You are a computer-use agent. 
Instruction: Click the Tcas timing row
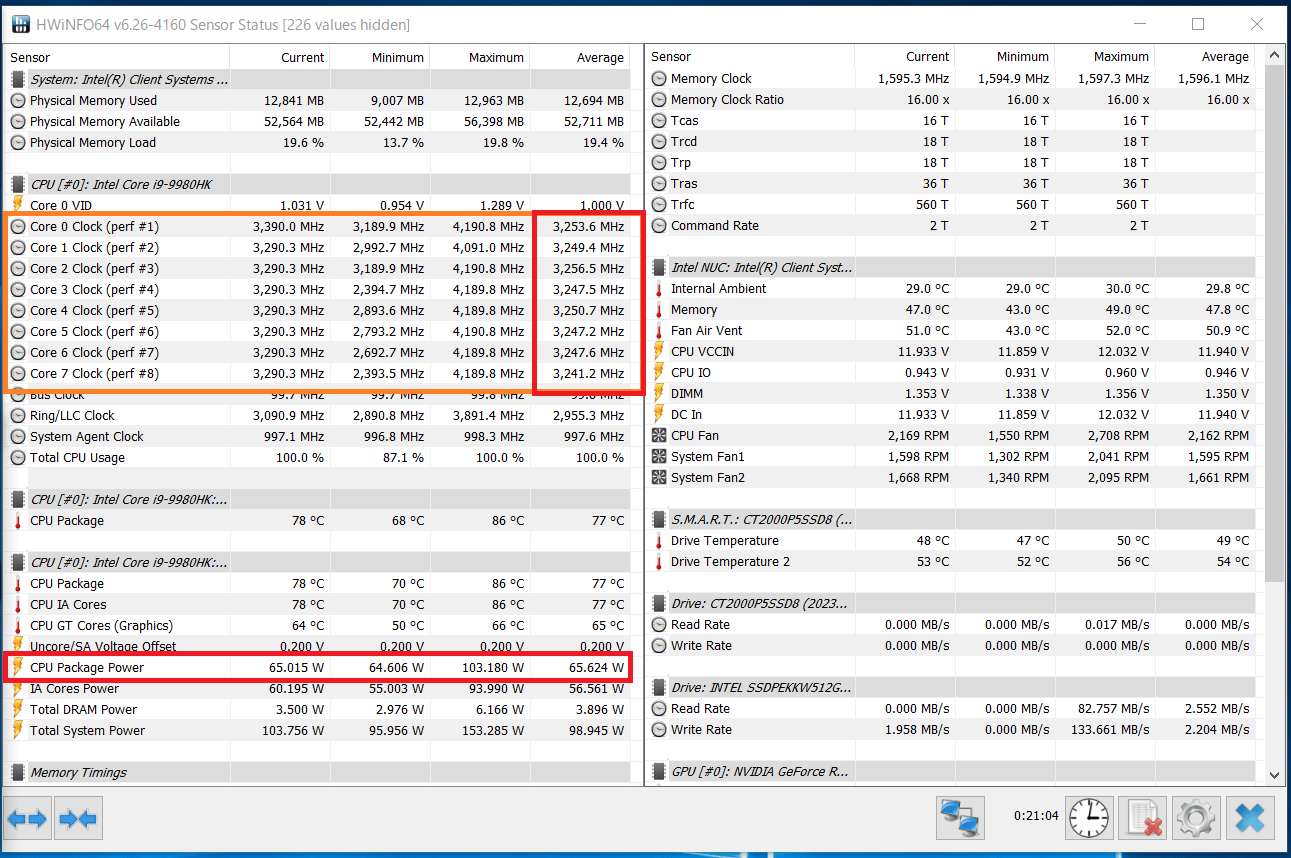pos(952,120)
